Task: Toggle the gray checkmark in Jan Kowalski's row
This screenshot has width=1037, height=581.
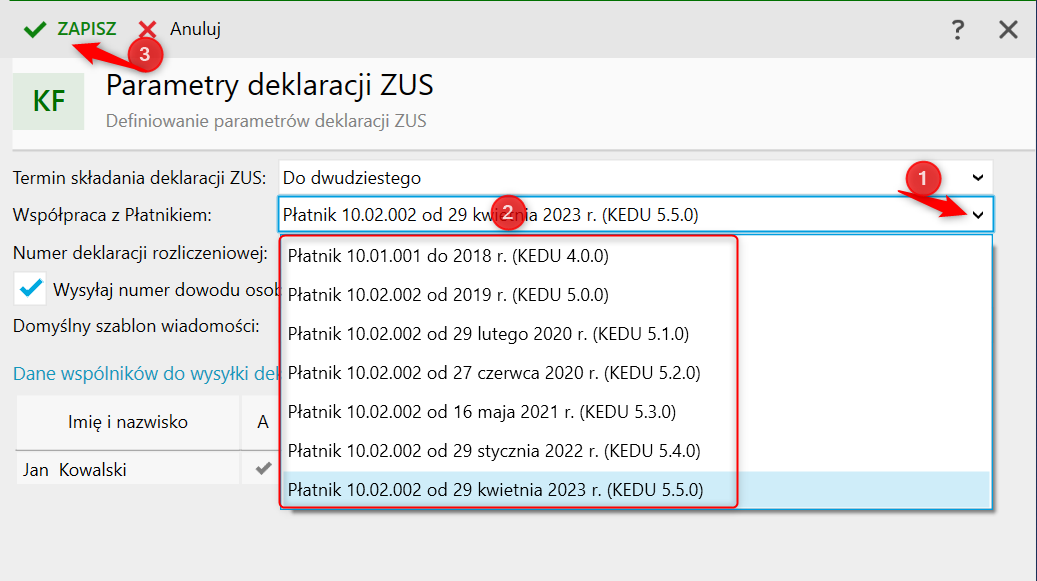Action: (263, 469)
